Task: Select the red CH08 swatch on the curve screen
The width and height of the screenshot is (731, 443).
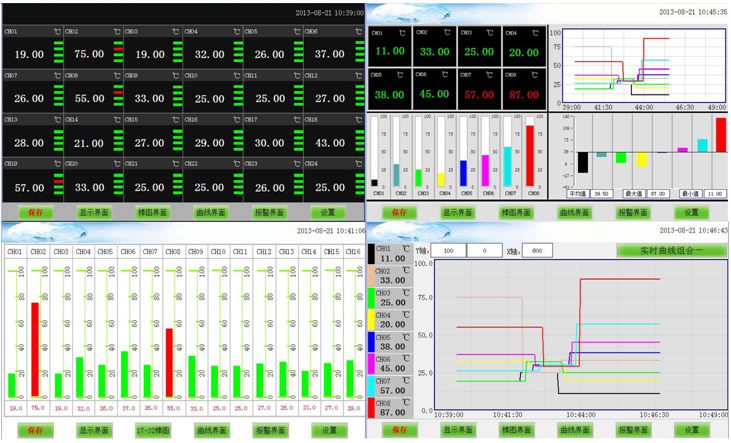Action: pos(371,408)
